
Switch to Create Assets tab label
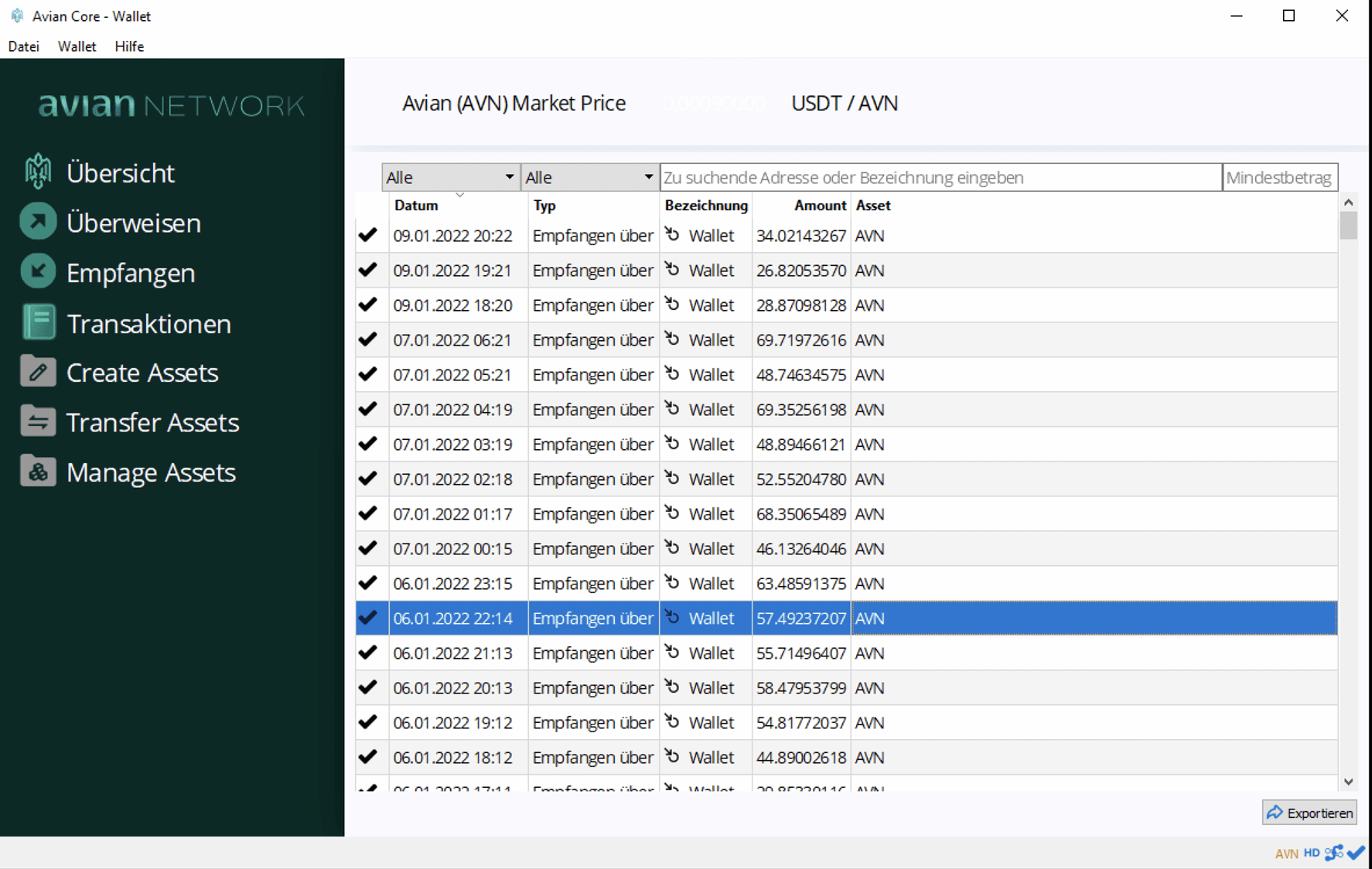(142, 373)
